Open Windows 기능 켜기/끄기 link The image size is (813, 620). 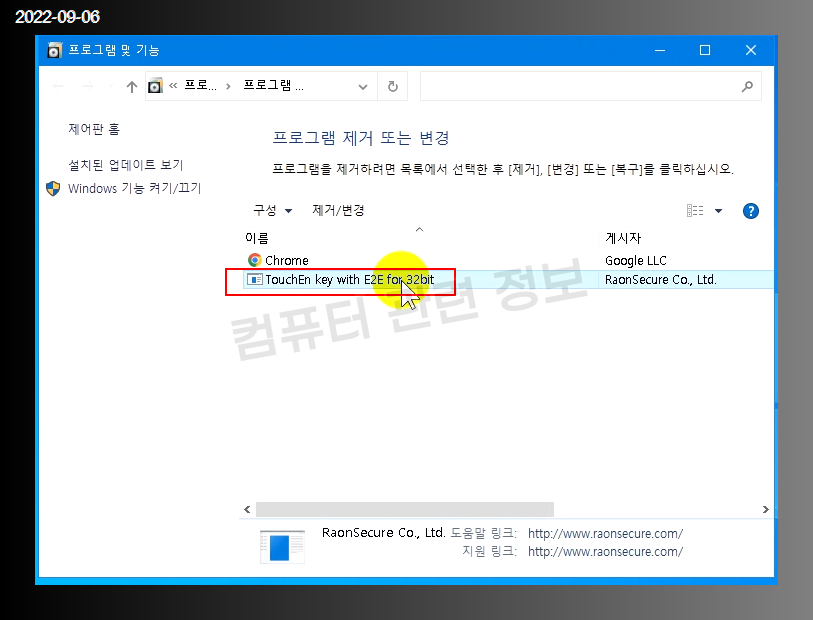[x=134, y=188]
